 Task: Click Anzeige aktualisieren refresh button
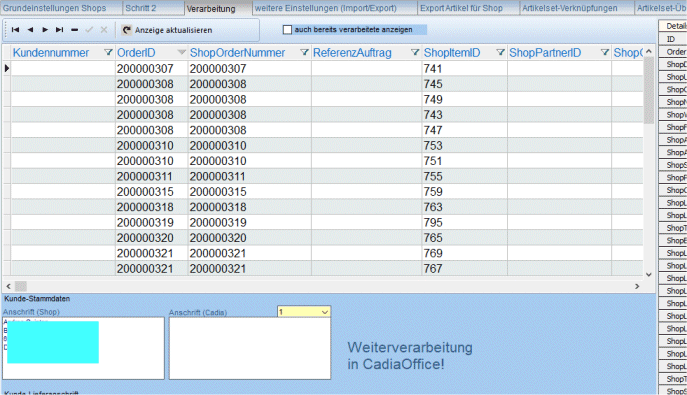167,30
